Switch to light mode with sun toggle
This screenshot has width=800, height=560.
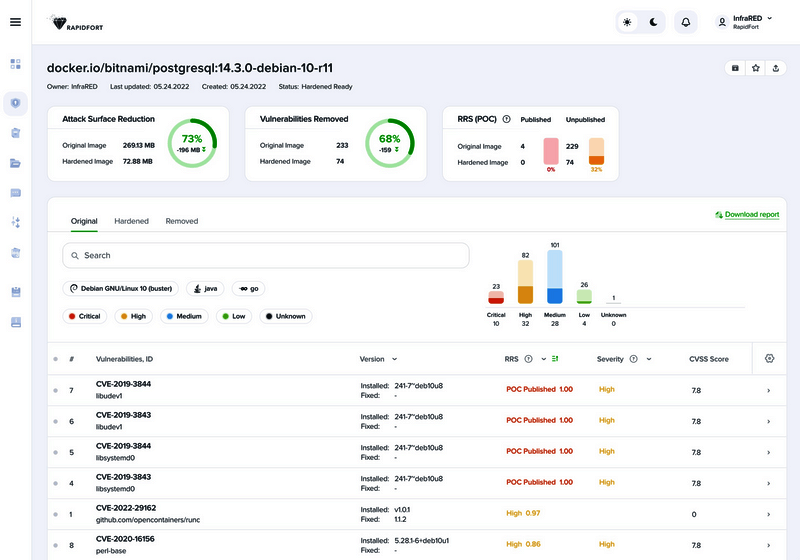pos(627,22)
